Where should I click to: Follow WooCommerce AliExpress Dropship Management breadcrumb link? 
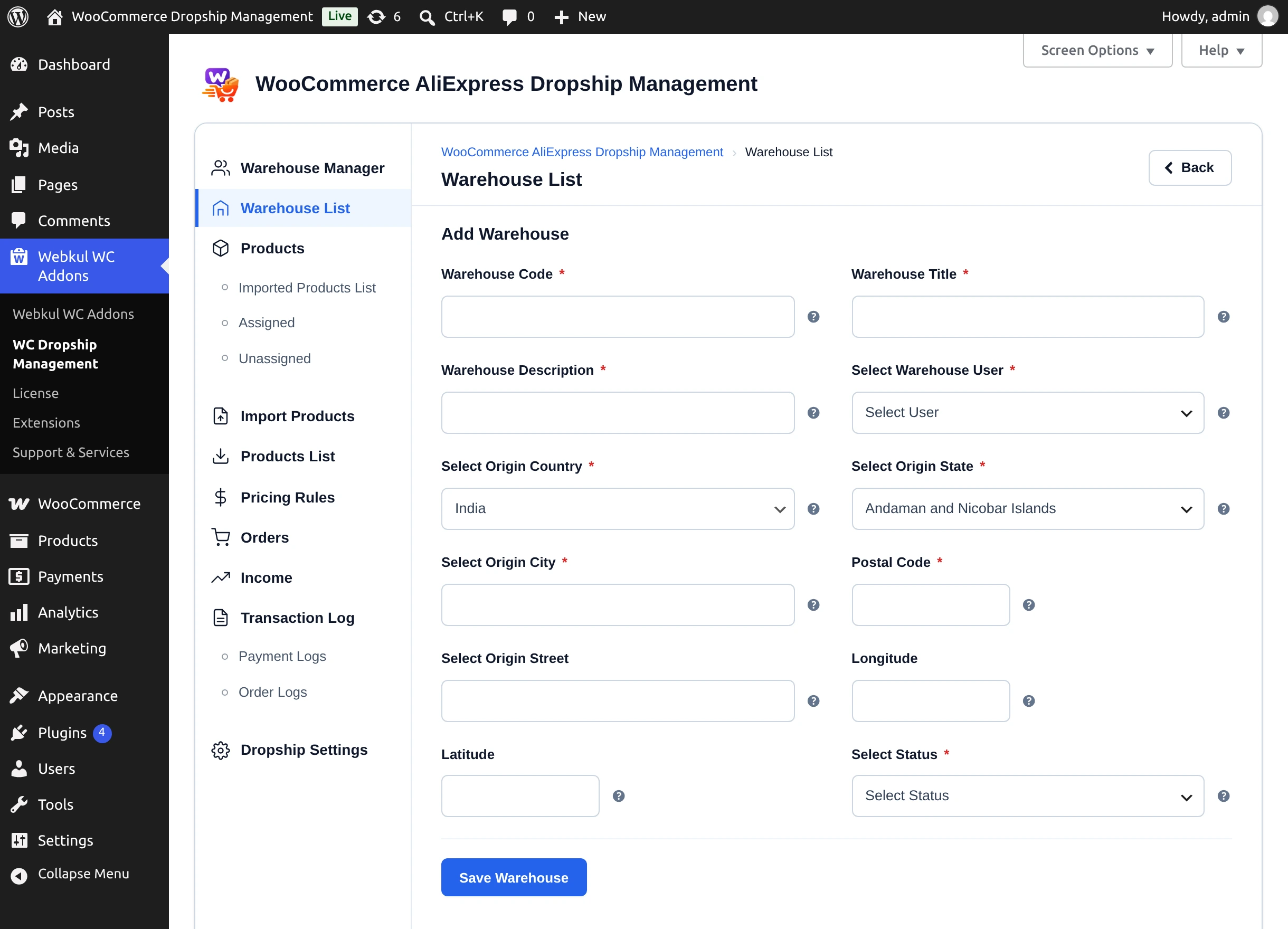582,151
